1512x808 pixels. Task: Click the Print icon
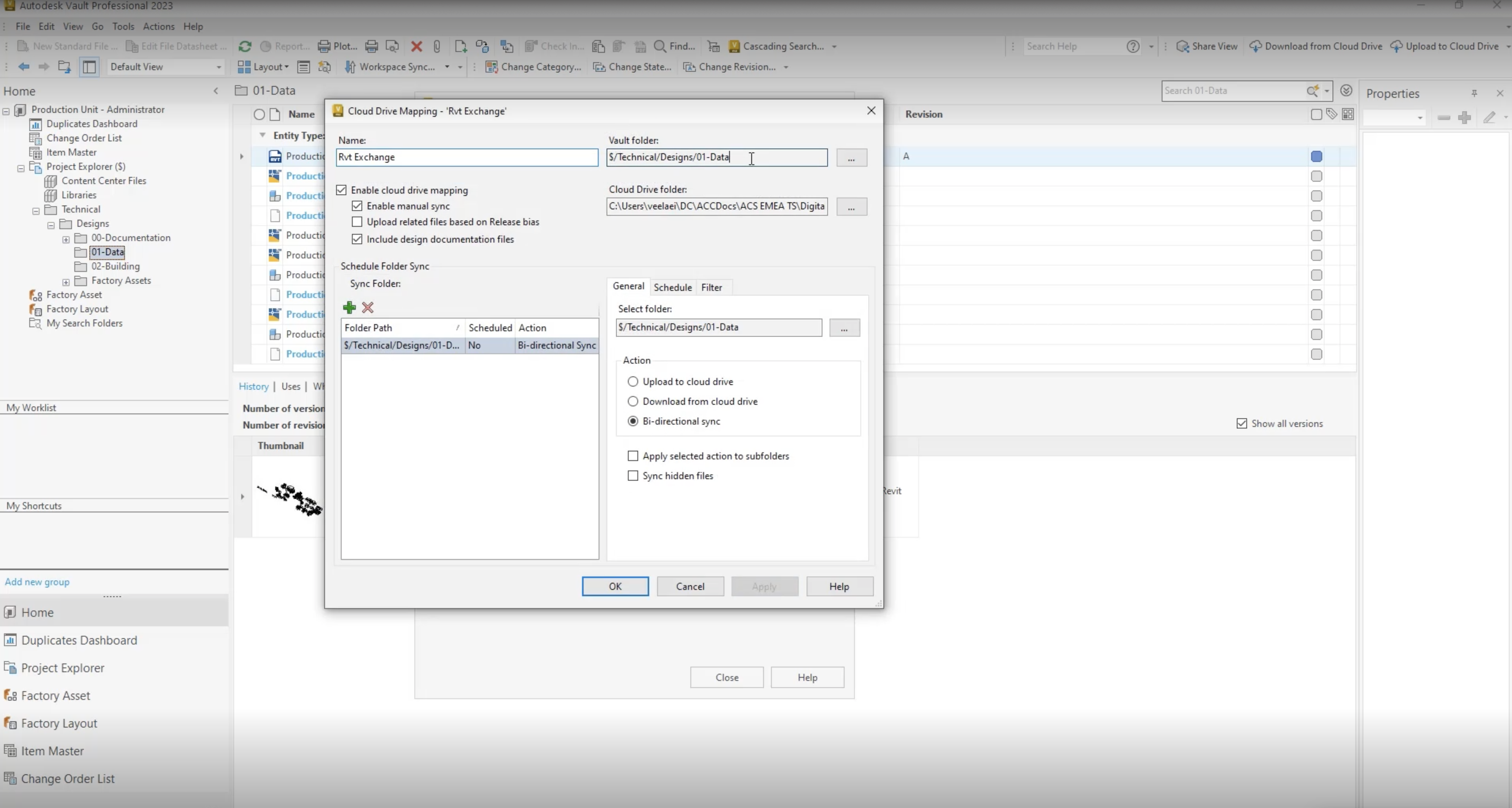(371, 46)
